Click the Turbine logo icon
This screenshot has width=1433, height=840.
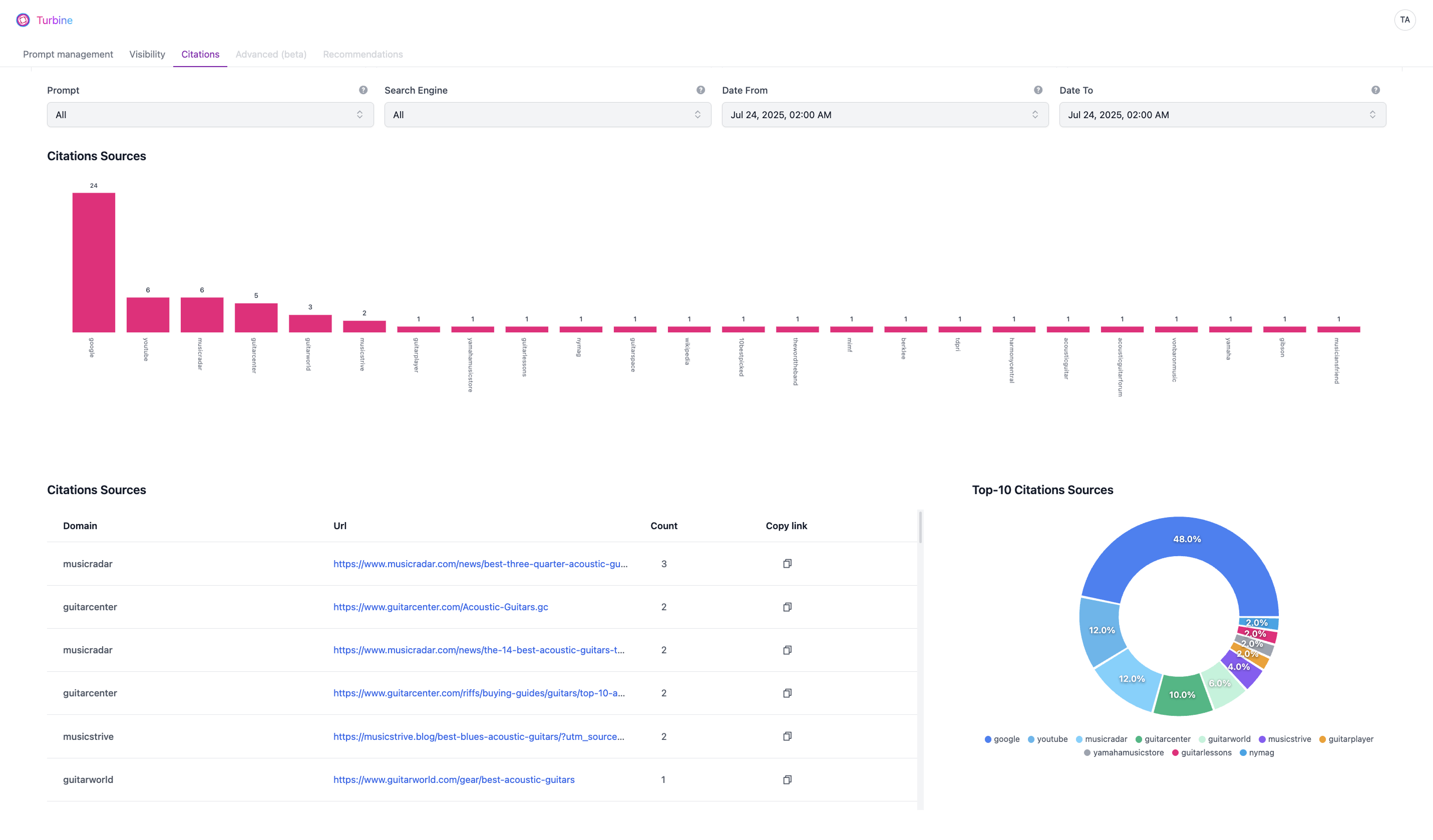(23, 20)
